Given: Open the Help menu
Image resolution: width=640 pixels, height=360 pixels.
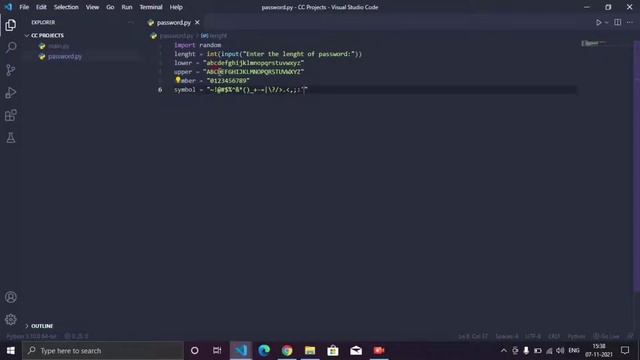Looking at the screenshot, I should click(176, 7).
